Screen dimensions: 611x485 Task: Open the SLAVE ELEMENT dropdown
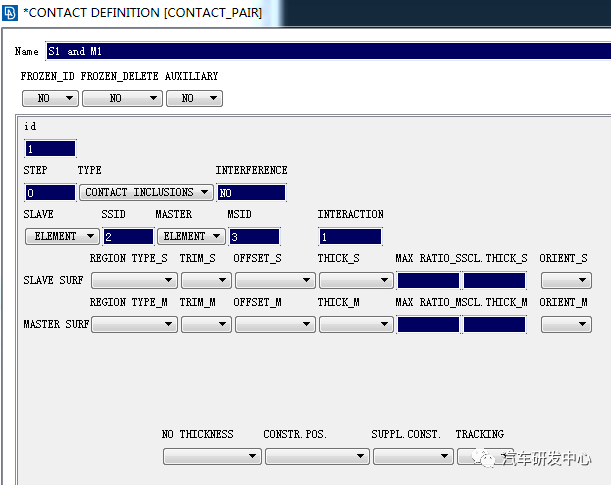tap(62, 236)
